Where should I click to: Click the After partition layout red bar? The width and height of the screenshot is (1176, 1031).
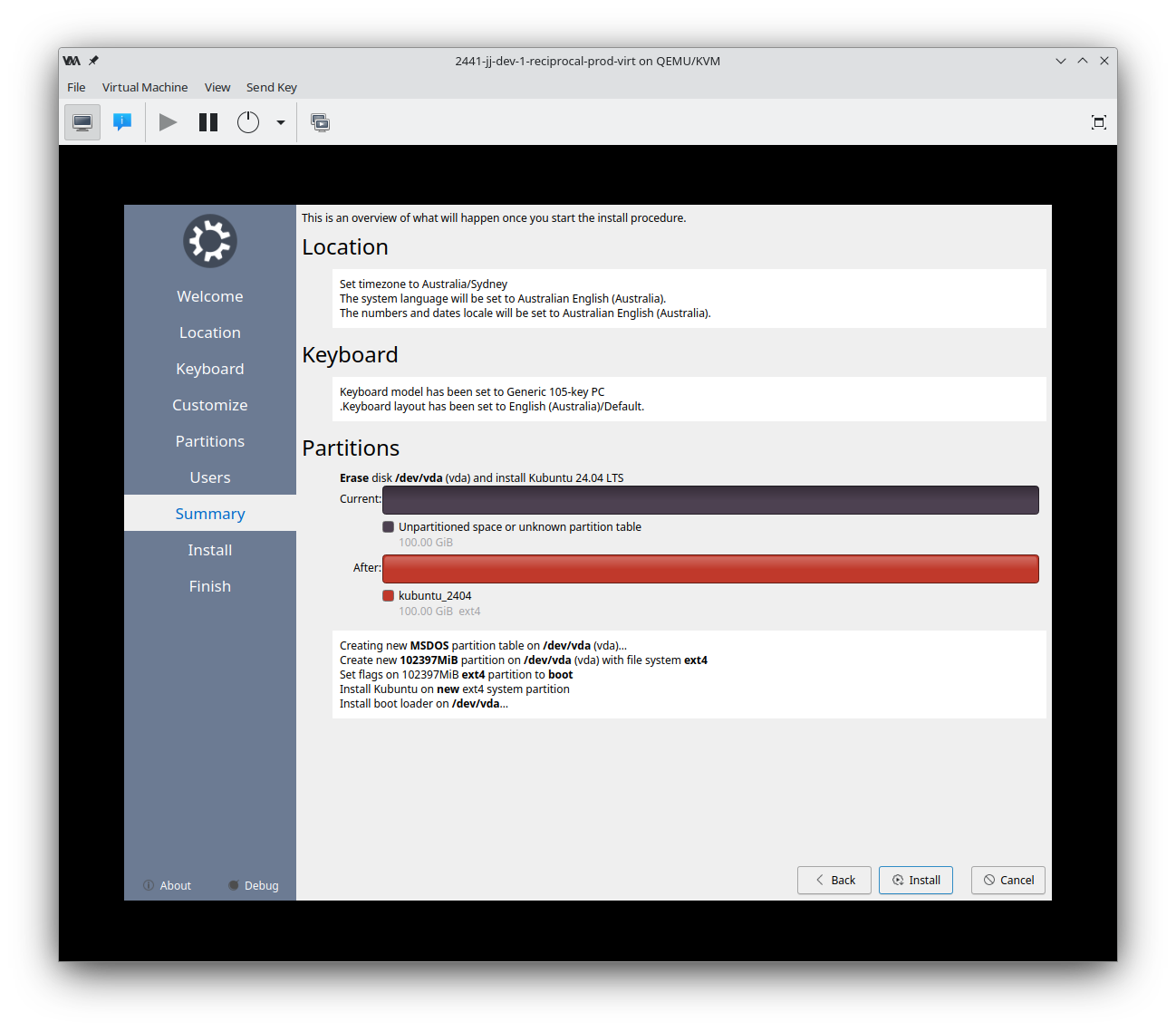[710, 569]
